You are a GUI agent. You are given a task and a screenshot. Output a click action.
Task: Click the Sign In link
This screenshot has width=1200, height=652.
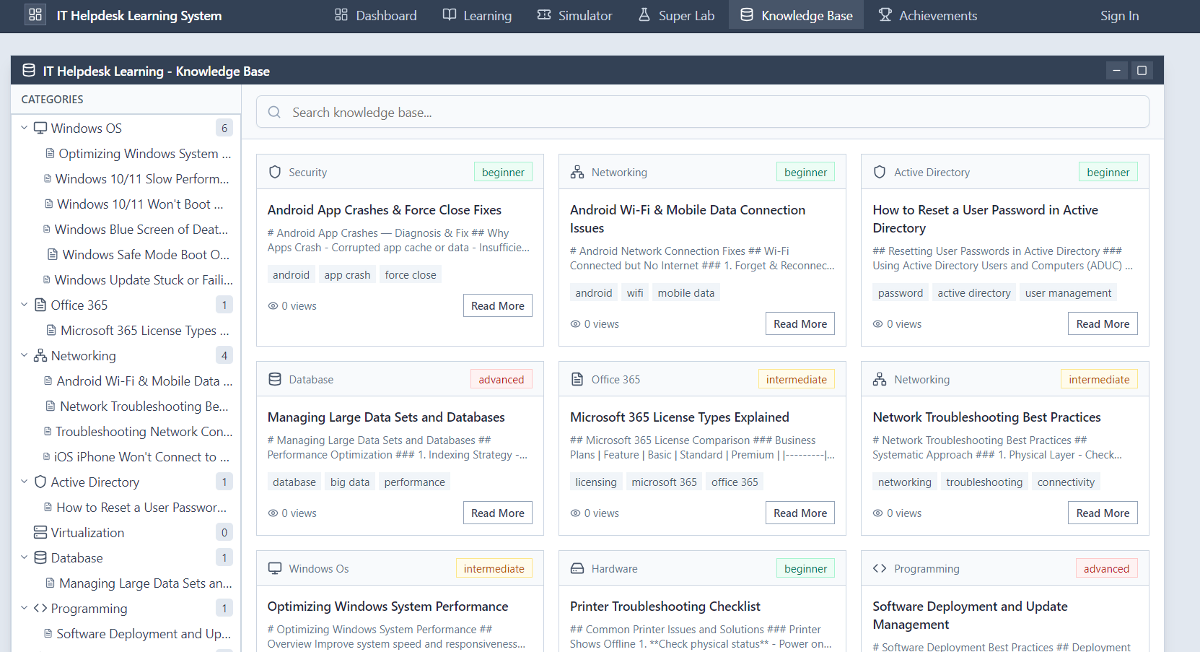click(x=1119, y=15)
